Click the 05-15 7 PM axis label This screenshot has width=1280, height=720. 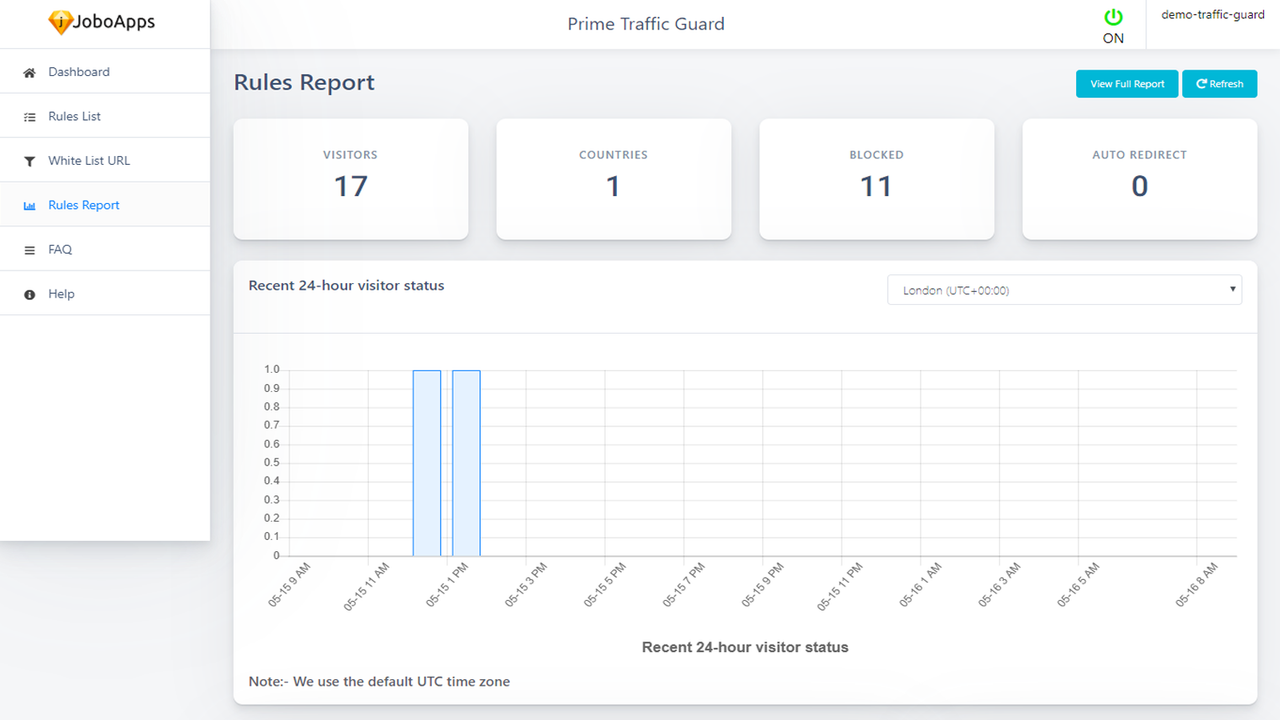point(683,585)
